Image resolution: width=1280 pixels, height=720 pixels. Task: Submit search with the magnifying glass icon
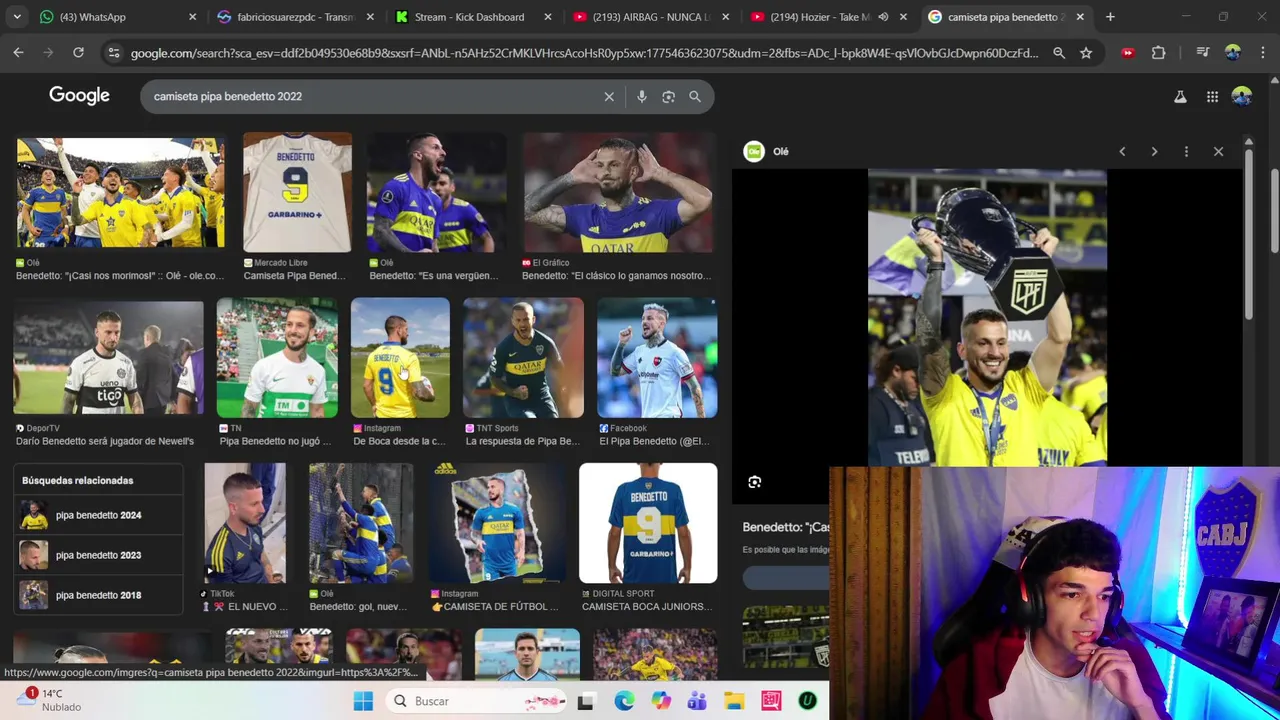(695, 96)
